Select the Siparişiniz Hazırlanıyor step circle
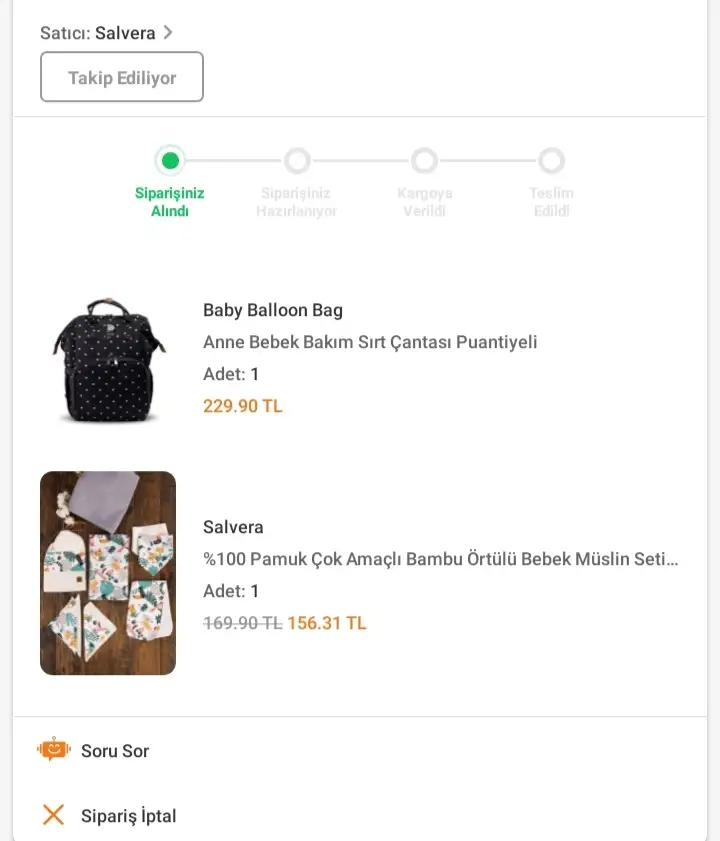 (x=297, y=160)
